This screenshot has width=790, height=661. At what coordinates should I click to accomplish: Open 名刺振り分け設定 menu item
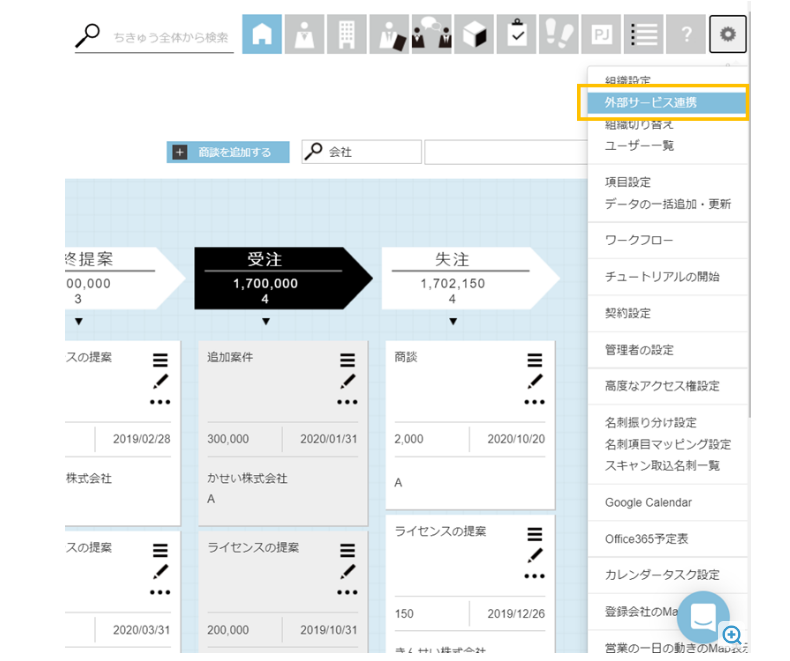650,423
